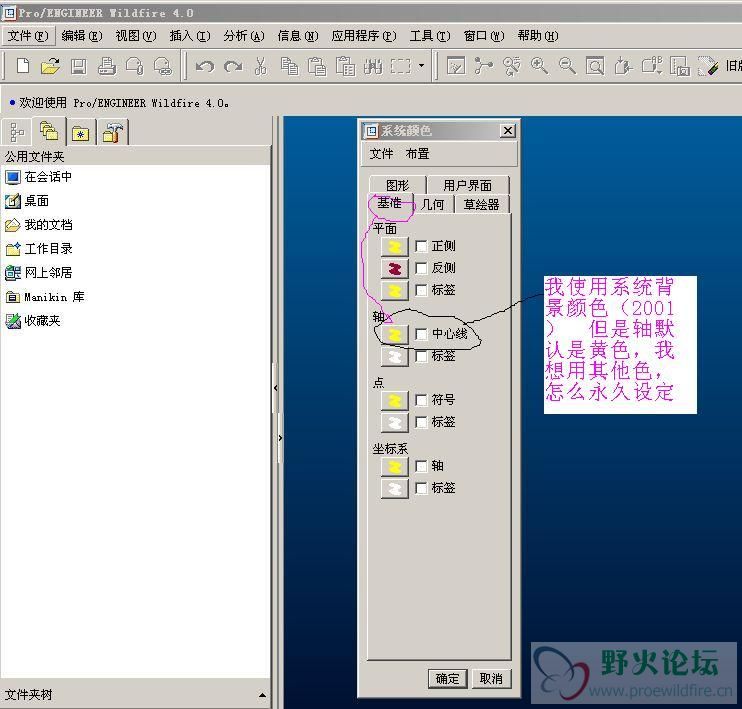Open the Model Tree navigator tab

pos(17,132)
